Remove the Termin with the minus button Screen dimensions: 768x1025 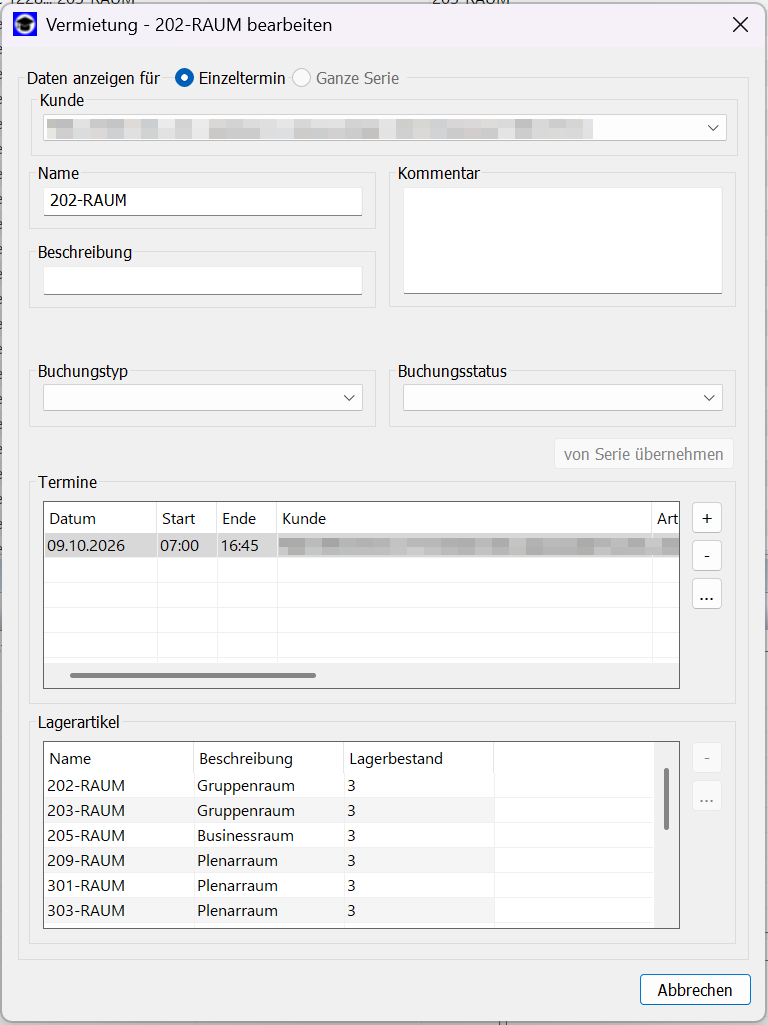pyautogui.click(x=707, y=556)
